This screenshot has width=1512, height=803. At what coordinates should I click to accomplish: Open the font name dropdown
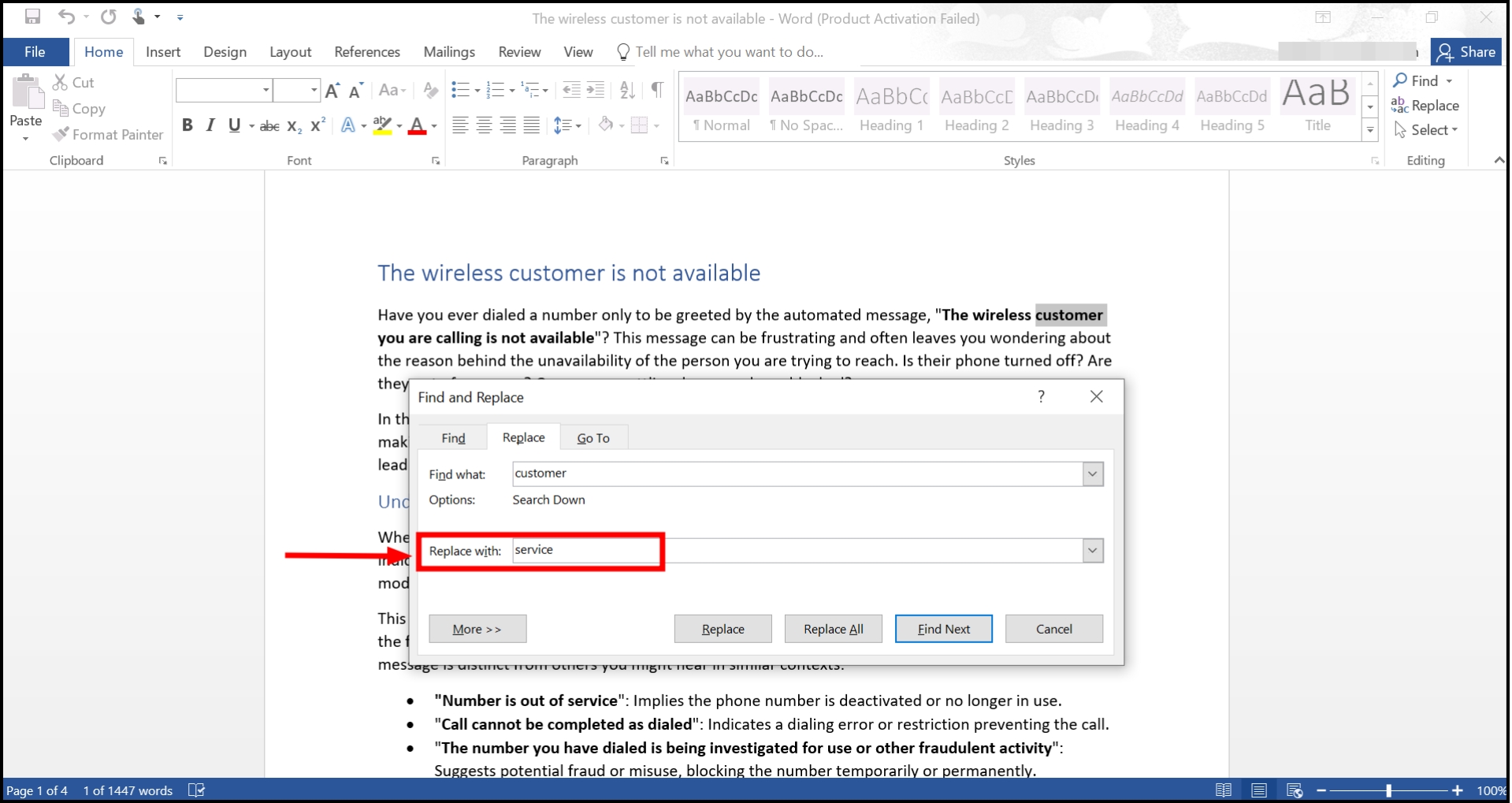266,90
